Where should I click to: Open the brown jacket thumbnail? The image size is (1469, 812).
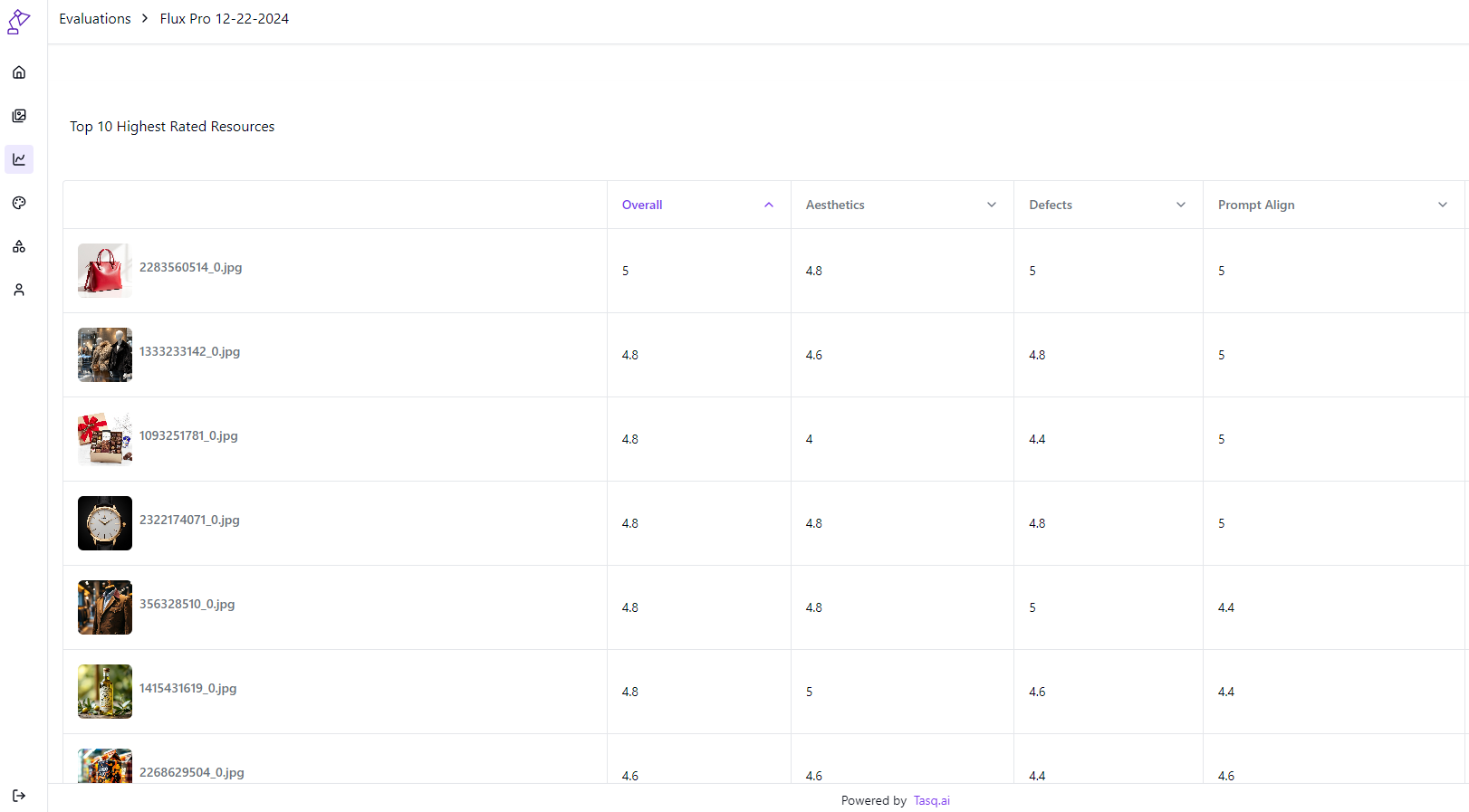(105, 607)
